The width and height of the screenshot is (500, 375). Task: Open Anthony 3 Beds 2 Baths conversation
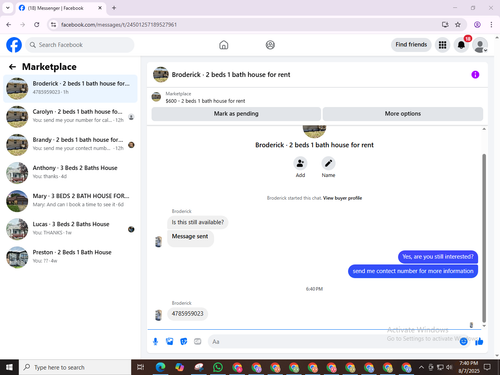pyautogui.click(x=70, y=173)
